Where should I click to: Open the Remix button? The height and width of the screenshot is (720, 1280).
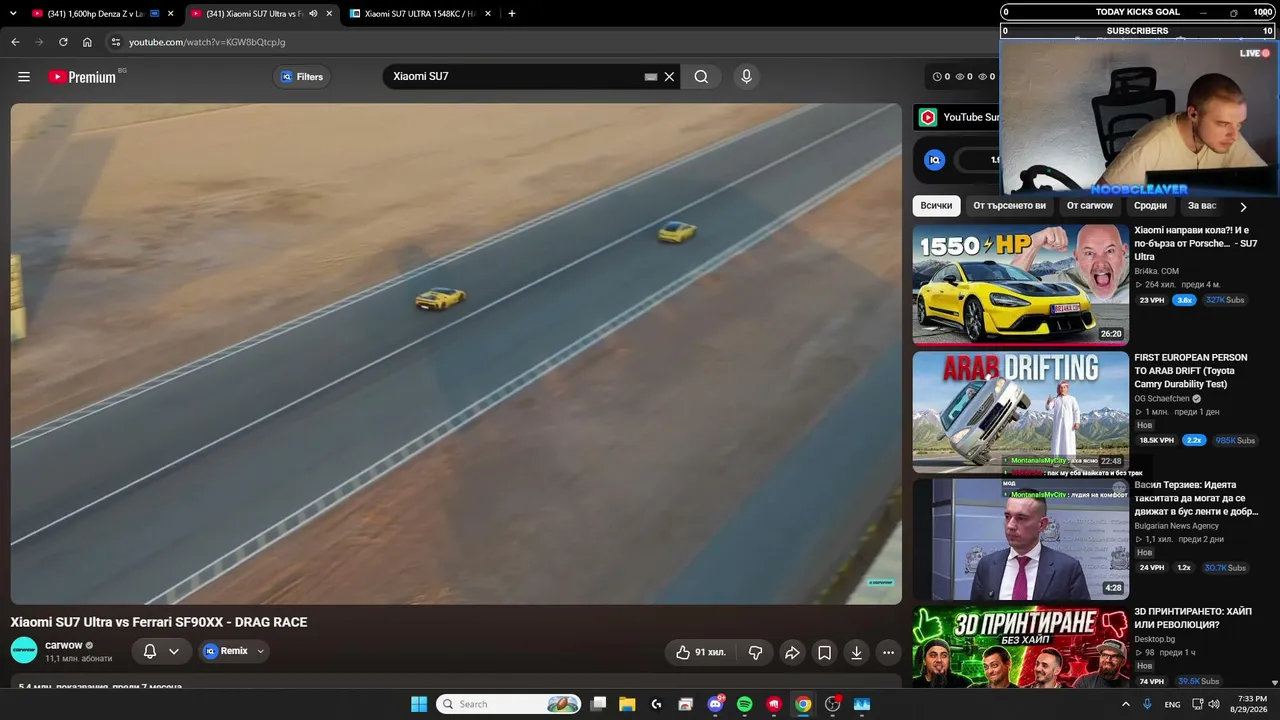tap(226, 651)
